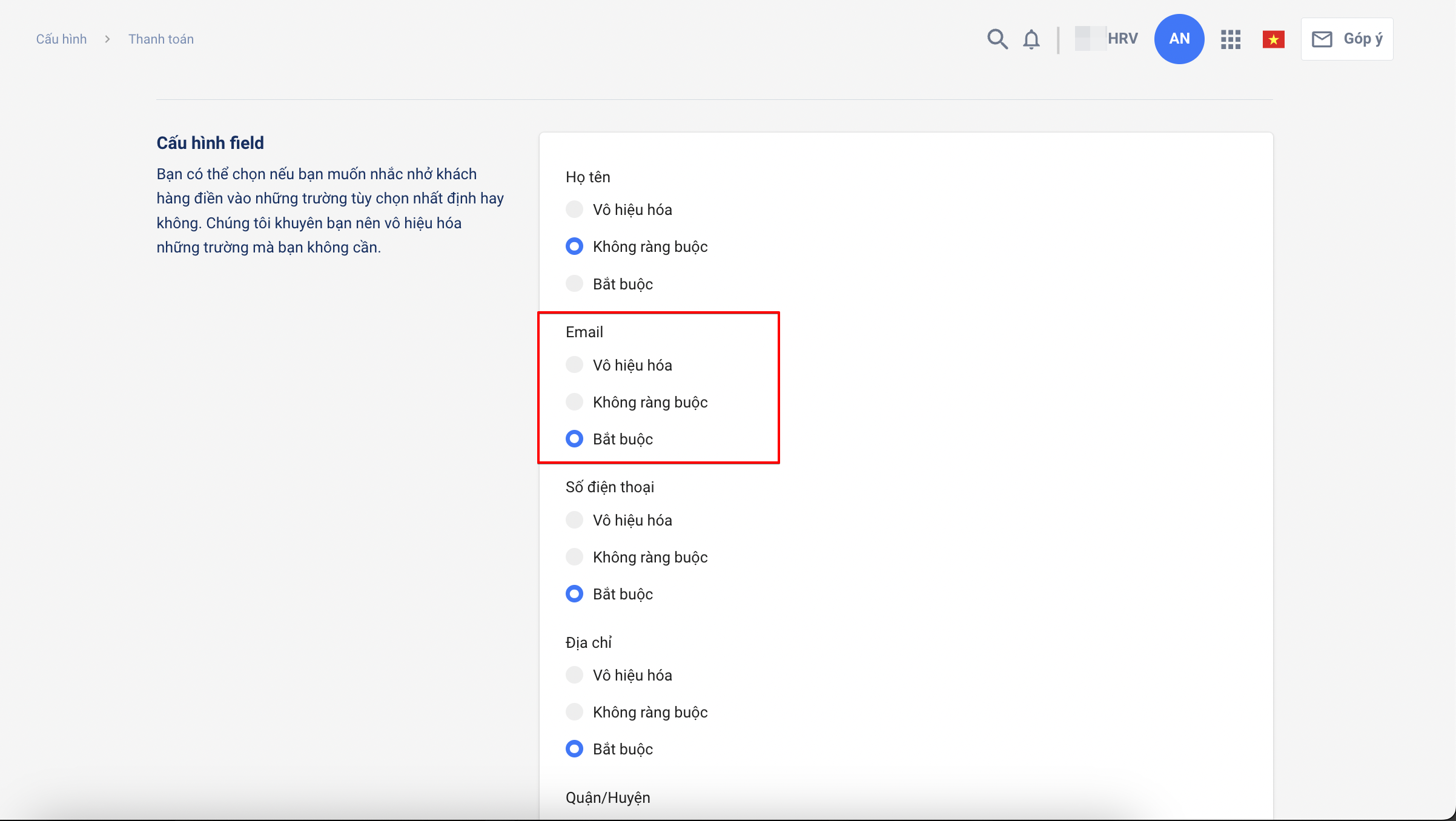Select Vô hiệu hóa for Email

coord(574,364)
